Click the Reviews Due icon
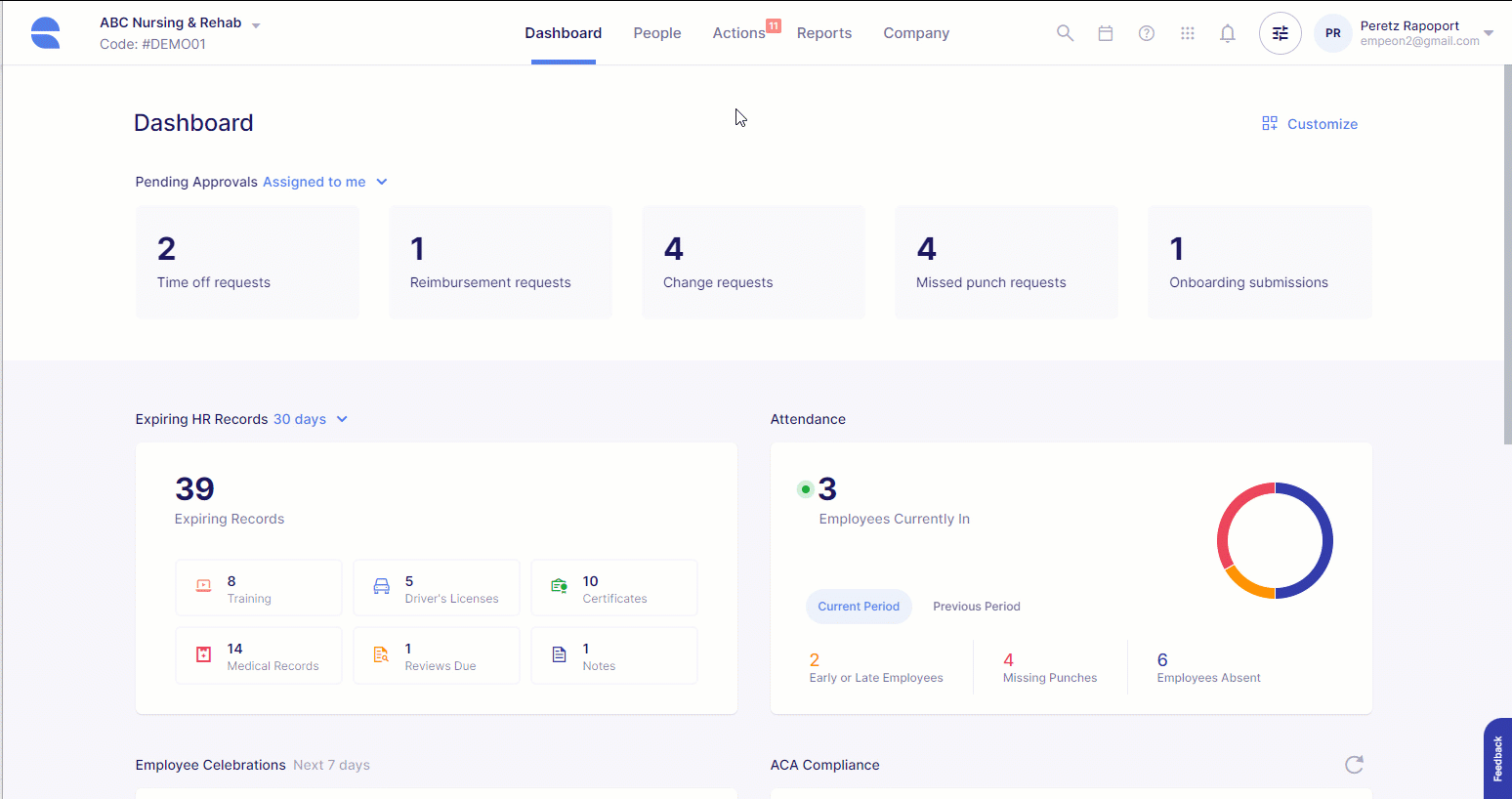Image resolution: width=1512 pixels, height=799 pixels. (381, 654)
